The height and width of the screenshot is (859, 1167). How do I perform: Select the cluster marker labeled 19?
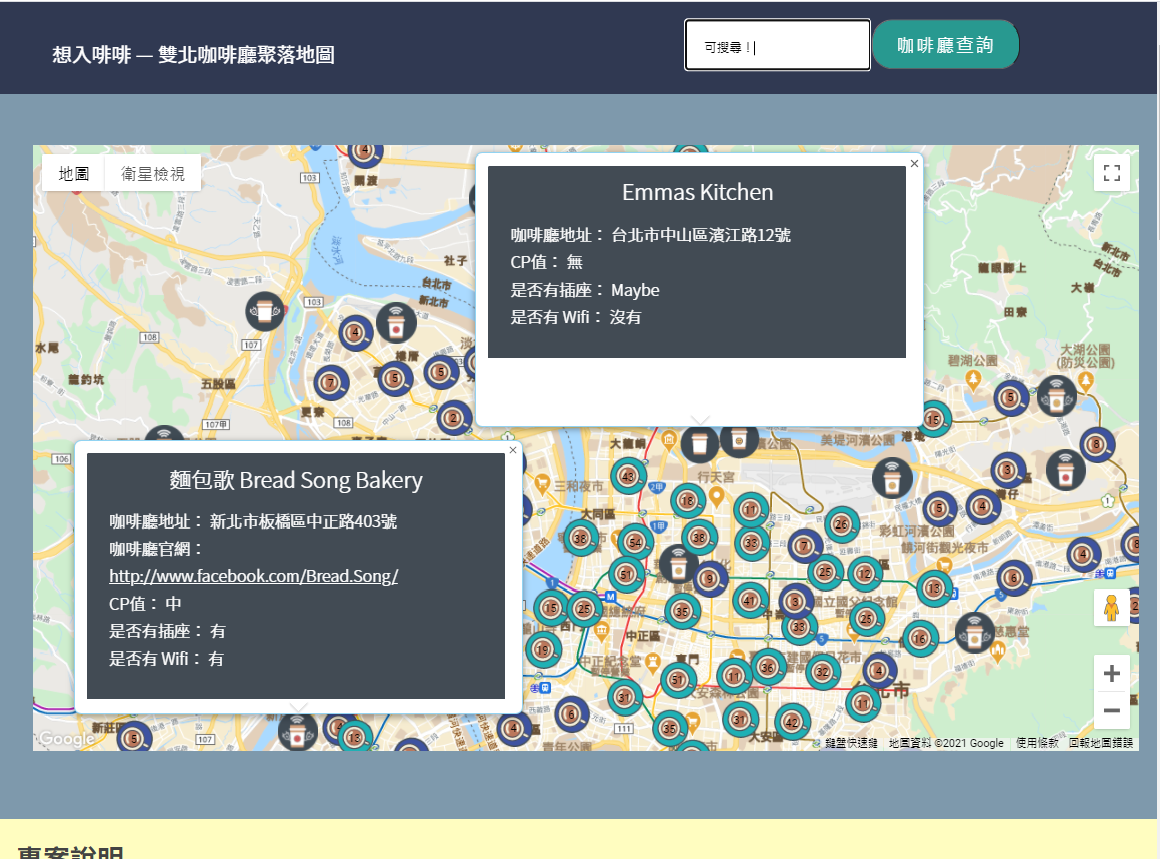(543, 650)
